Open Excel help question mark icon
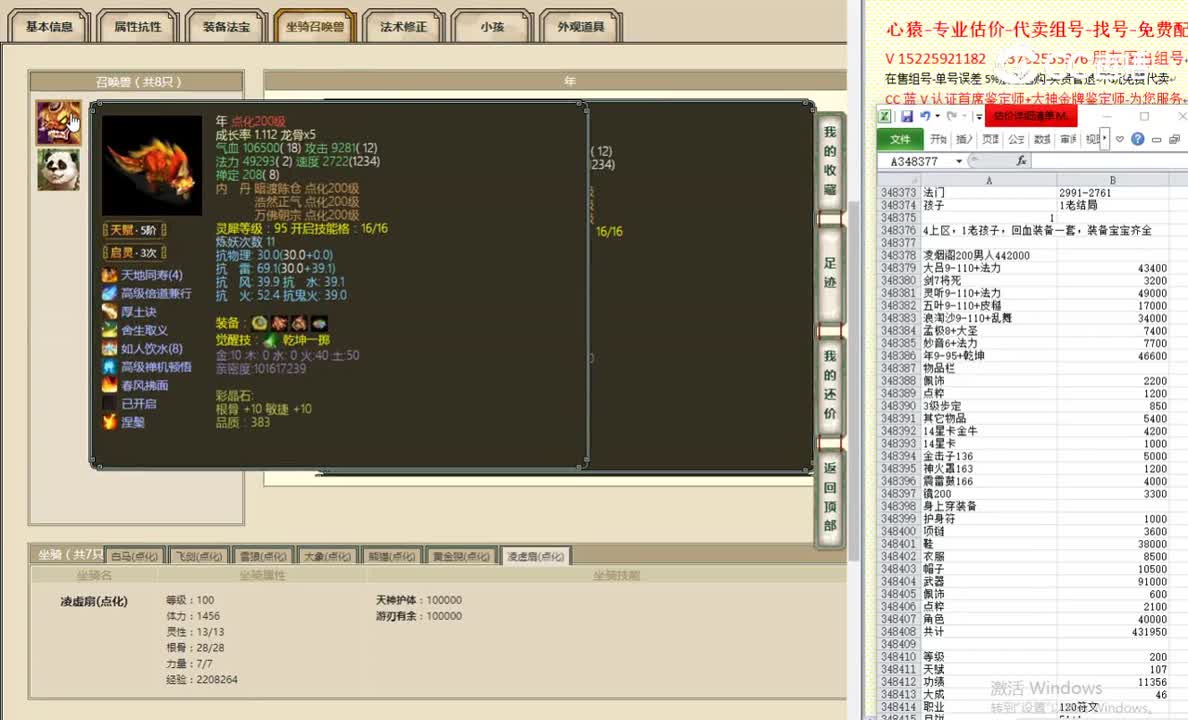Image resolution: width=1188 pixels, height=720 pixels. coord(1137,139)
